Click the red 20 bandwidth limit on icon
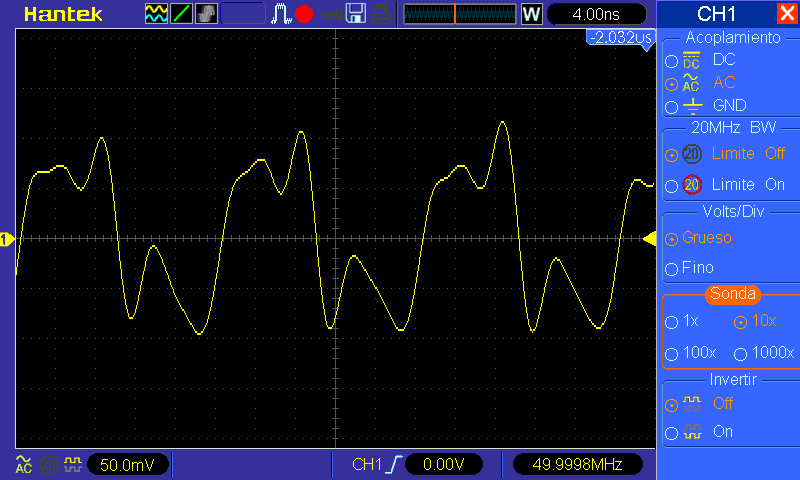Screen dimensions: 800x480 [692, 185]
